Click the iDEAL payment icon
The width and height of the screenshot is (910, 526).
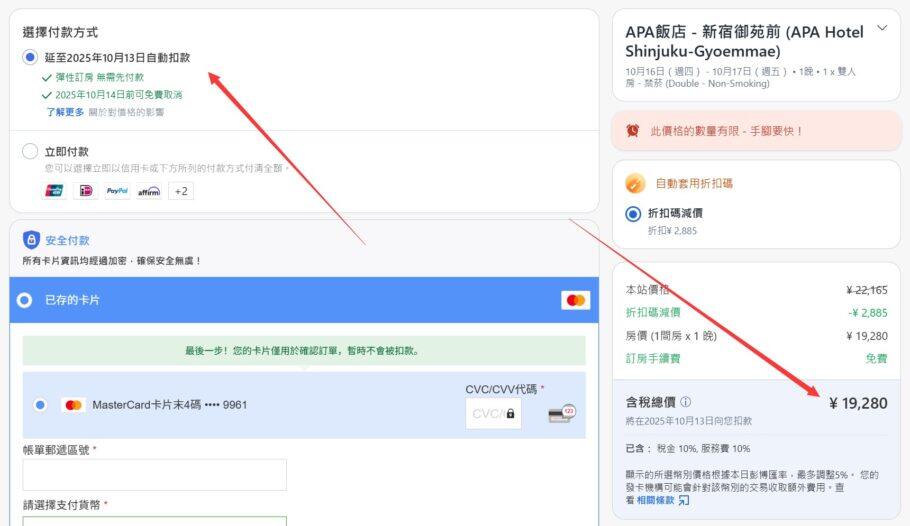pyautogui.click(x=86, y=191)
